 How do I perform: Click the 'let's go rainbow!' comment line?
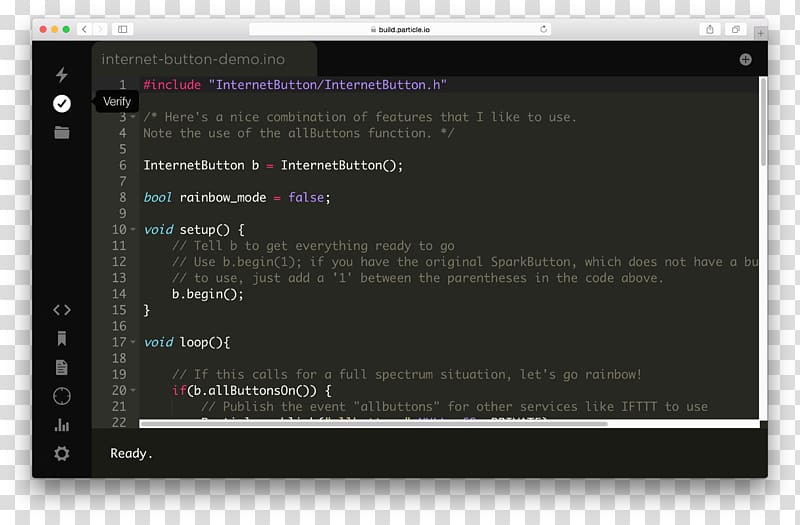tap(407, 374)
